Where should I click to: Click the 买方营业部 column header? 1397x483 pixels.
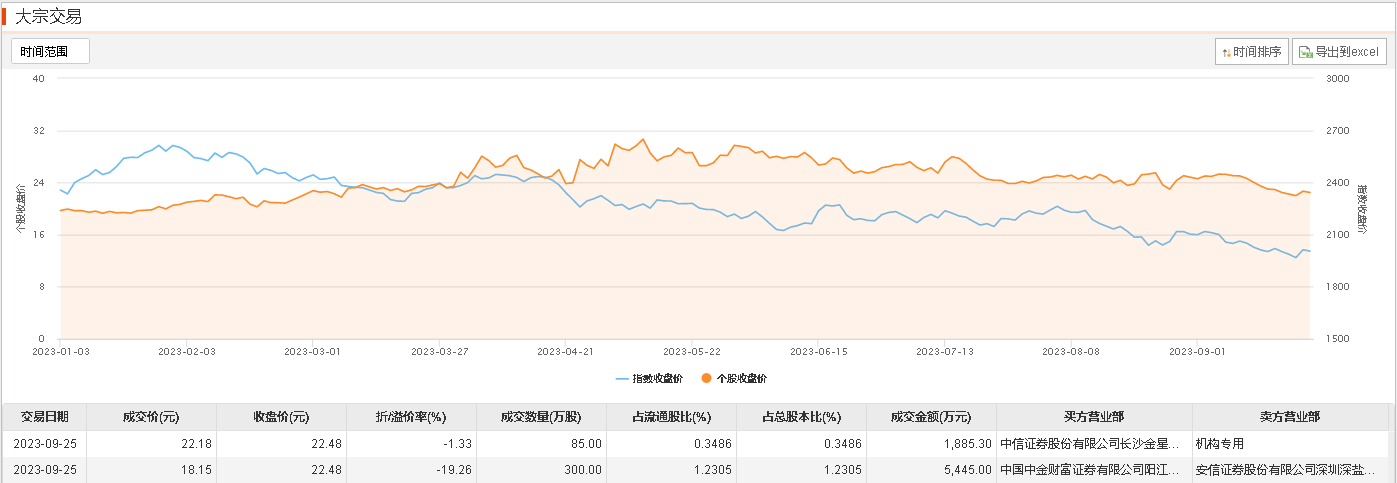1093,417
